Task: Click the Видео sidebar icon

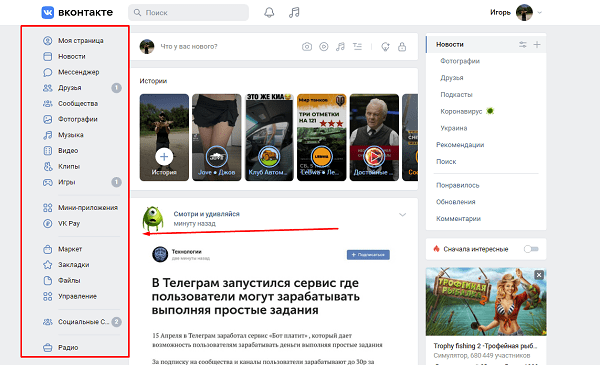Action: 47,150
